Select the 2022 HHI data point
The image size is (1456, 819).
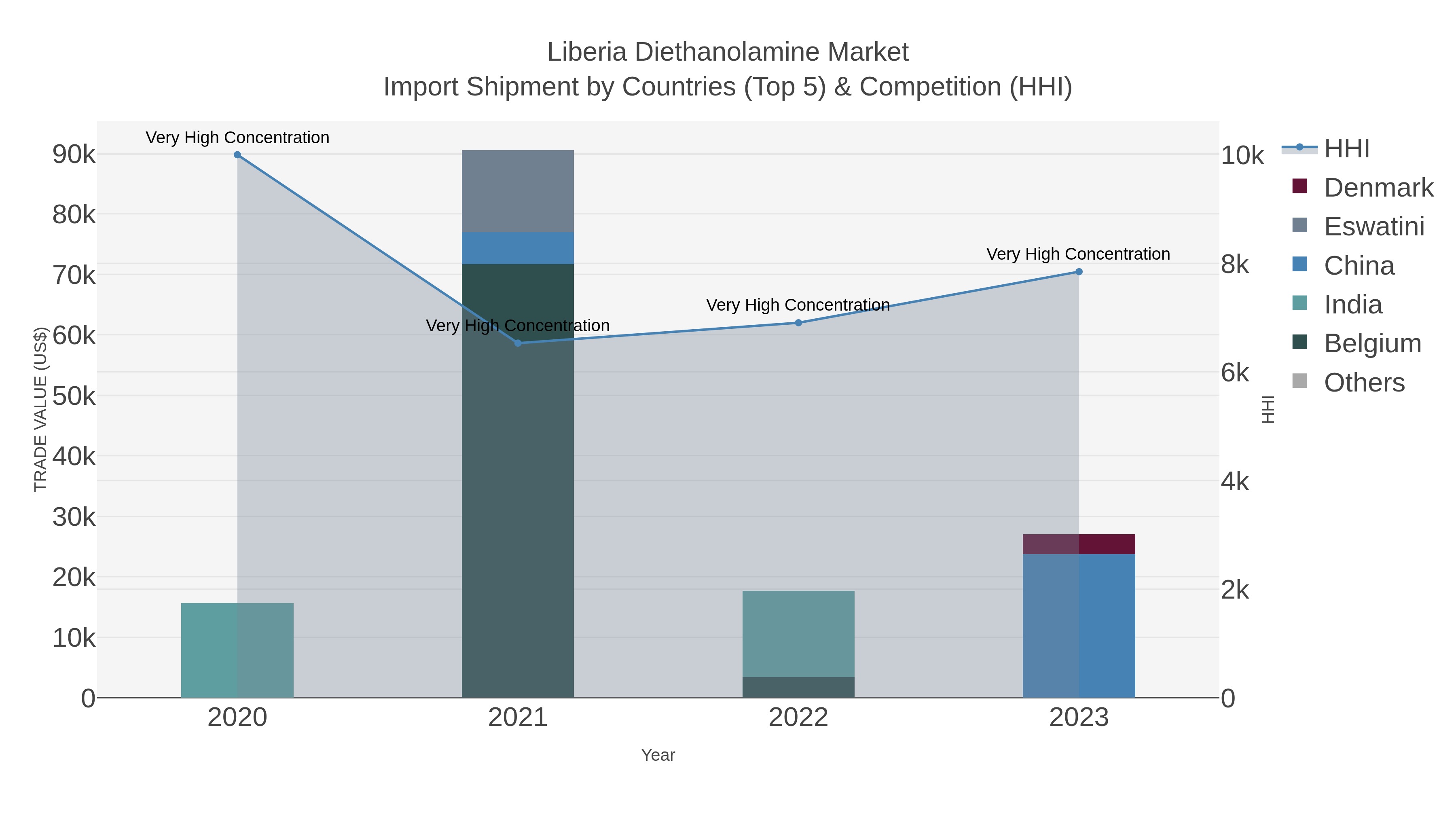tap(799, 323)
